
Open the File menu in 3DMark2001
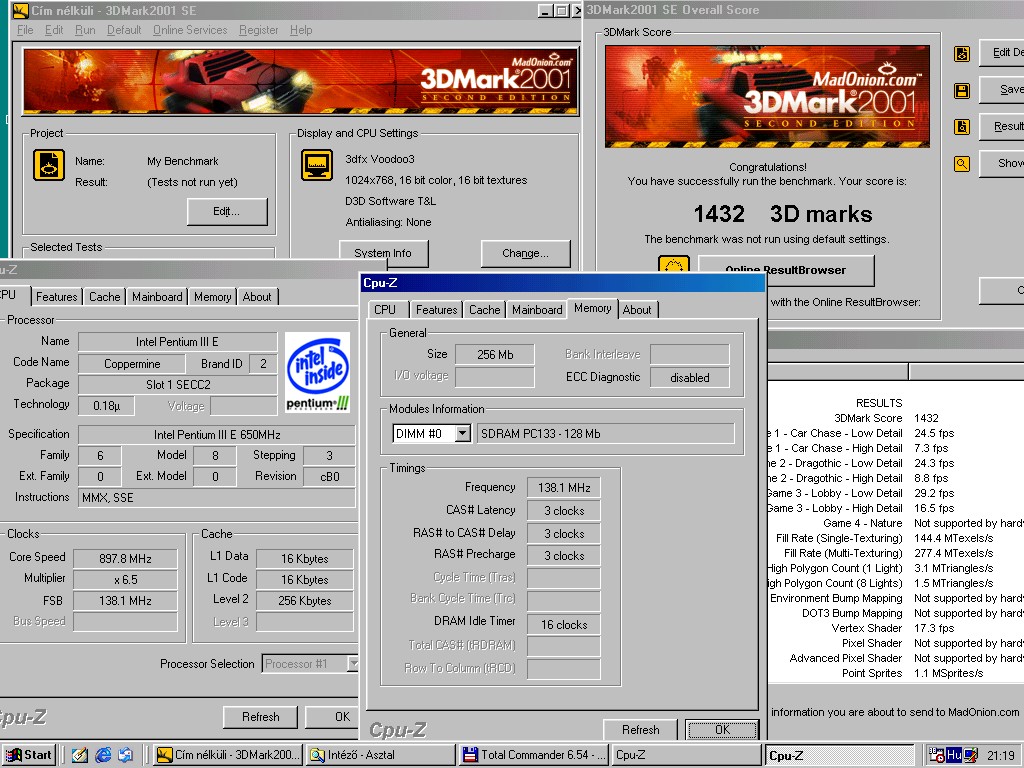[x=25, y=30]
